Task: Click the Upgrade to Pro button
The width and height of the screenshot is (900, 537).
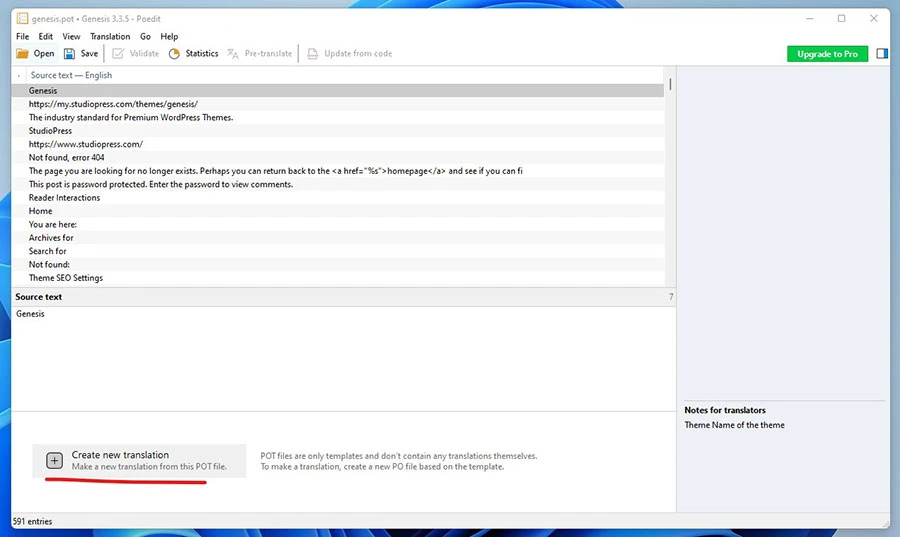Action: click(827, 54)
